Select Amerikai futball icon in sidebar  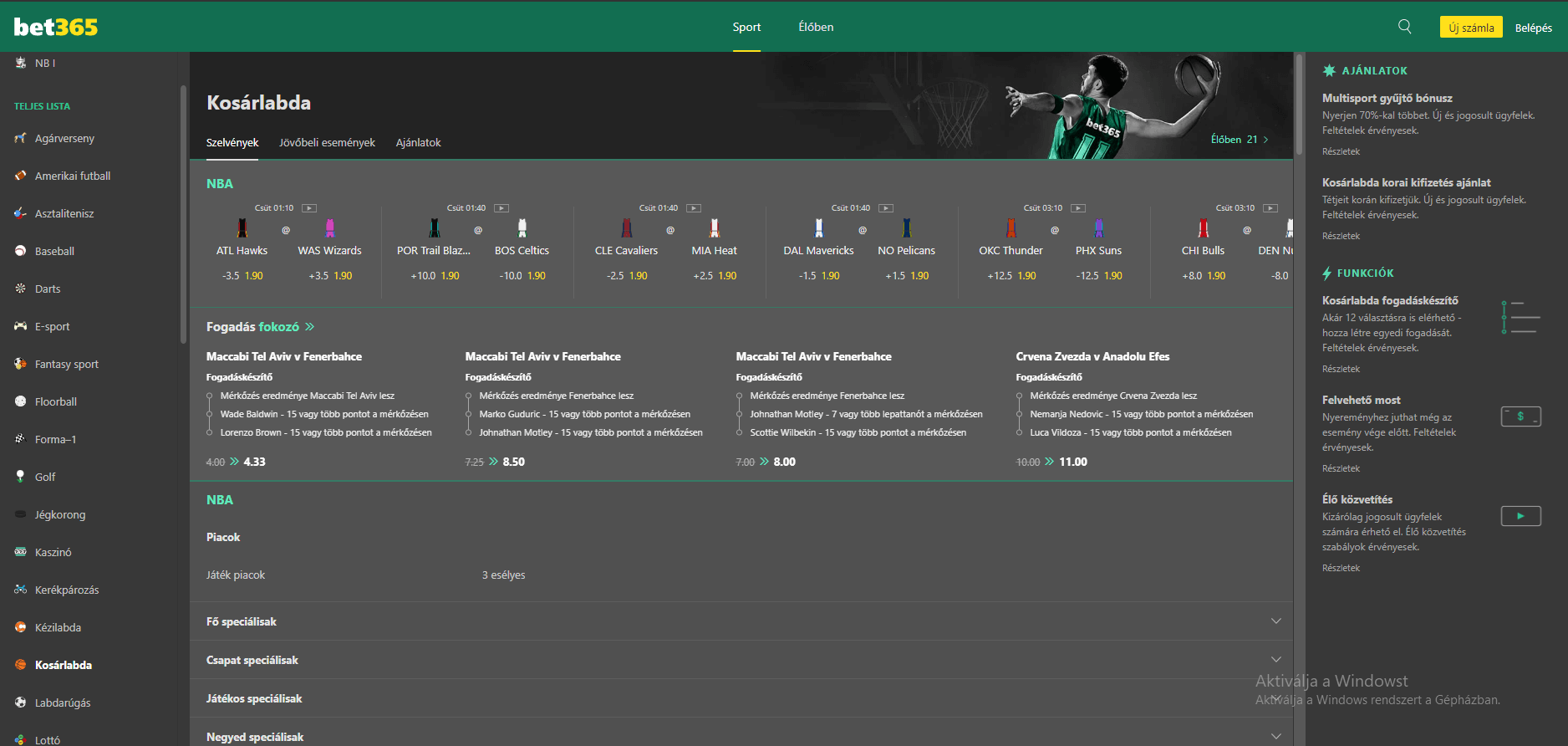(21, 176)
